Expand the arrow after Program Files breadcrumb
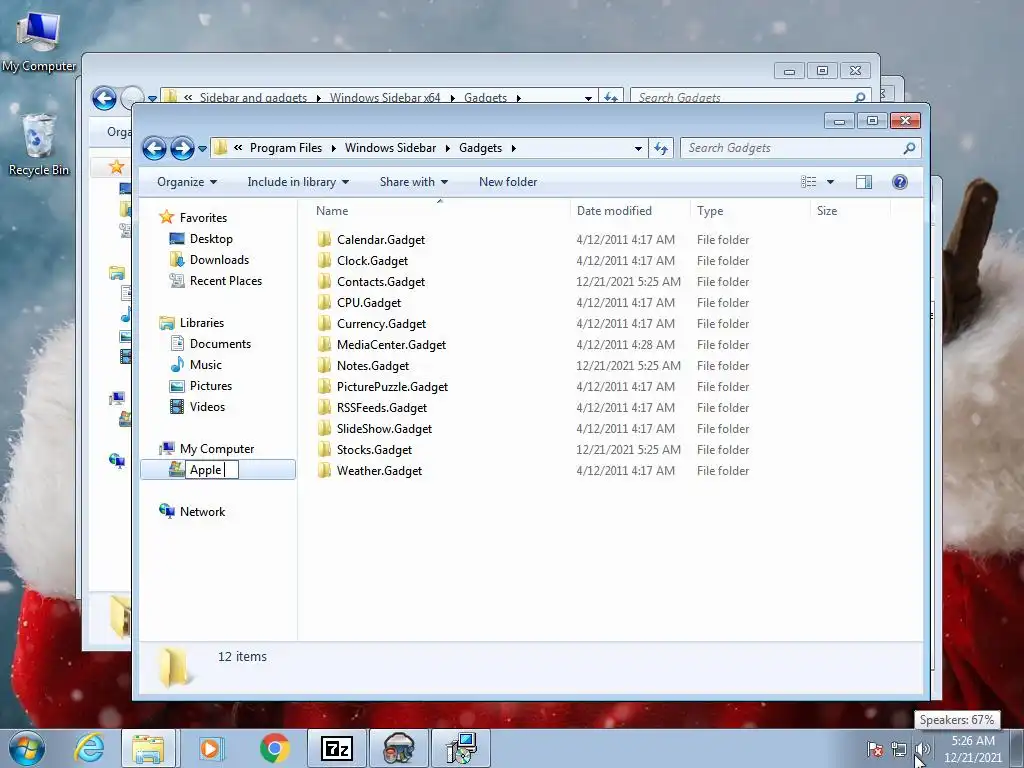1024x768 pixels. pyautogui.click(x=334, y=148)
